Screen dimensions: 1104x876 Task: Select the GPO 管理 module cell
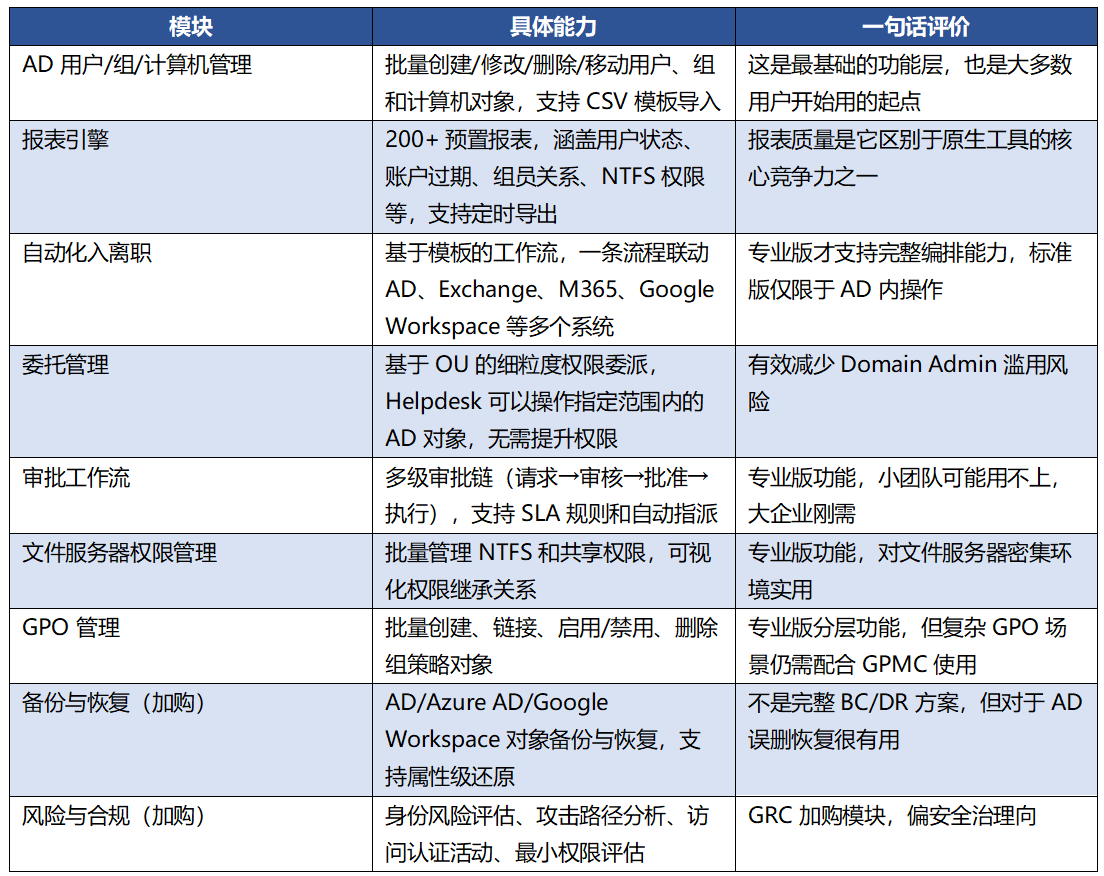pyautogui.click(x=191, y=646)
